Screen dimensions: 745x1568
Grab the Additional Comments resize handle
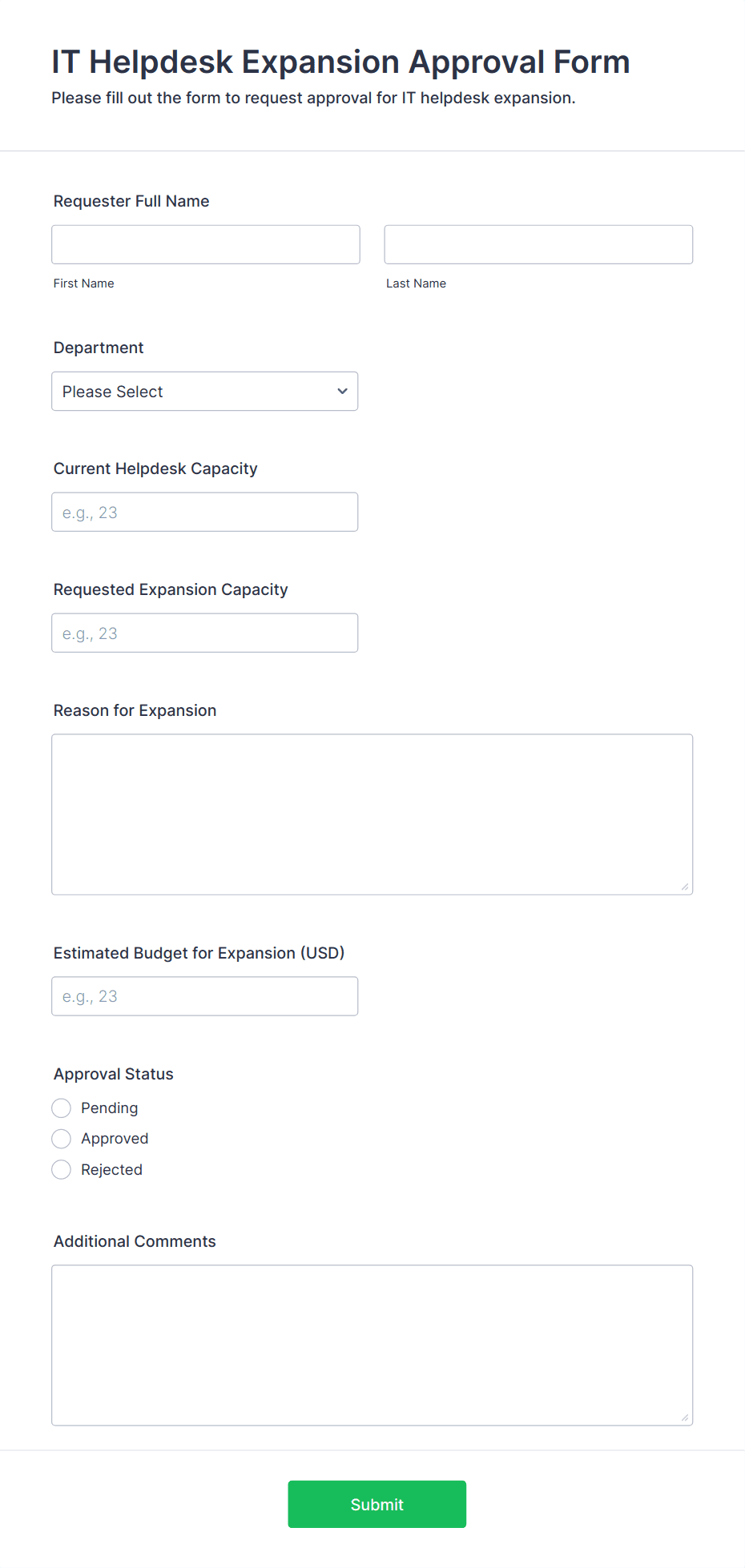(x=685, y=1417)
